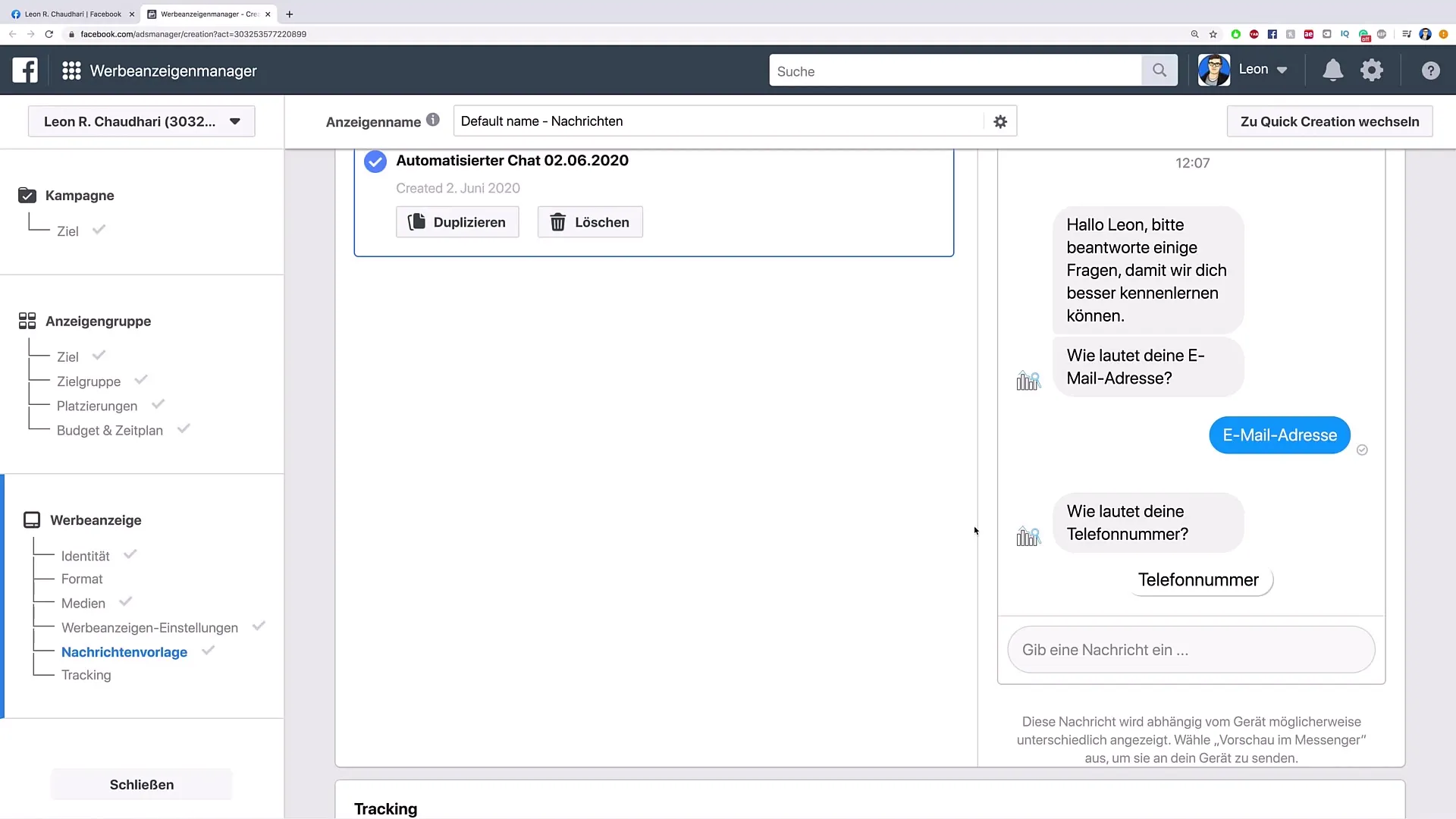Click the Werbeanzeige icon in sidebar

click(32, 520)
